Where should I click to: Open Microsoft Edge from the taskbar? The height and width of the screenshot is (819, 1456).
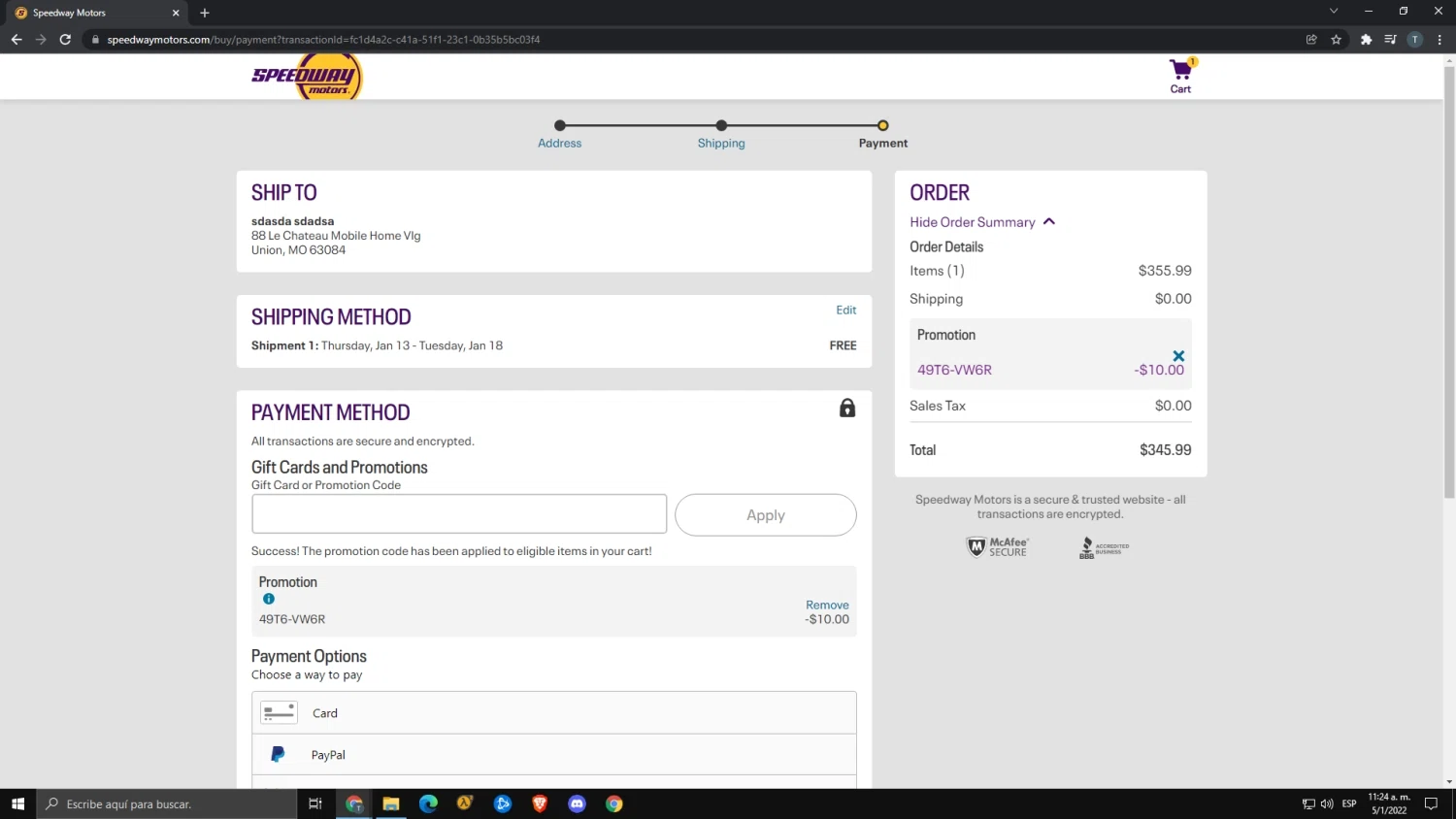click(428, 803)
